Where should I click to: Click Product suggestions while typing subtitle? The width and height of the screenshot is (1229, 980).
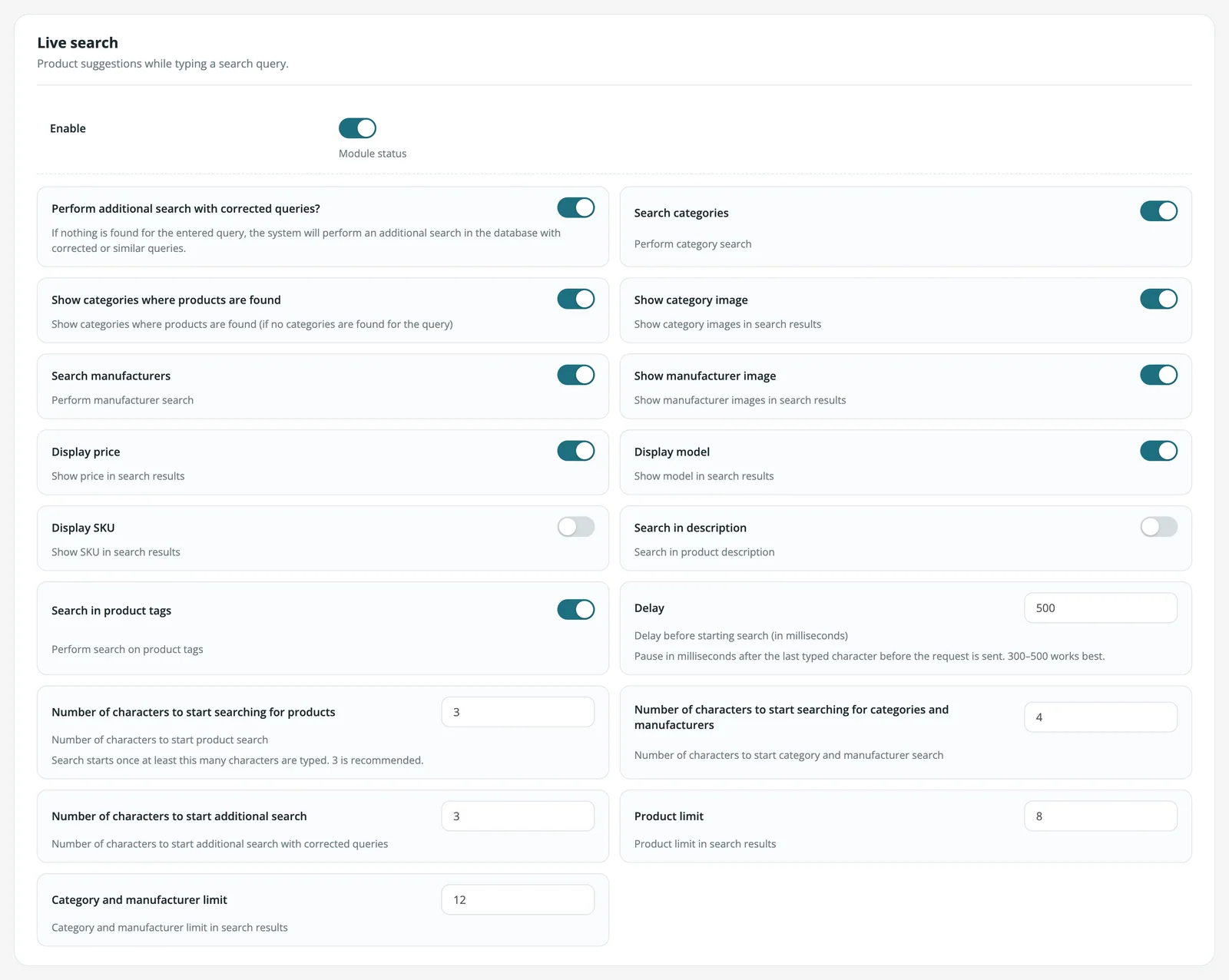tap(163, 64)
